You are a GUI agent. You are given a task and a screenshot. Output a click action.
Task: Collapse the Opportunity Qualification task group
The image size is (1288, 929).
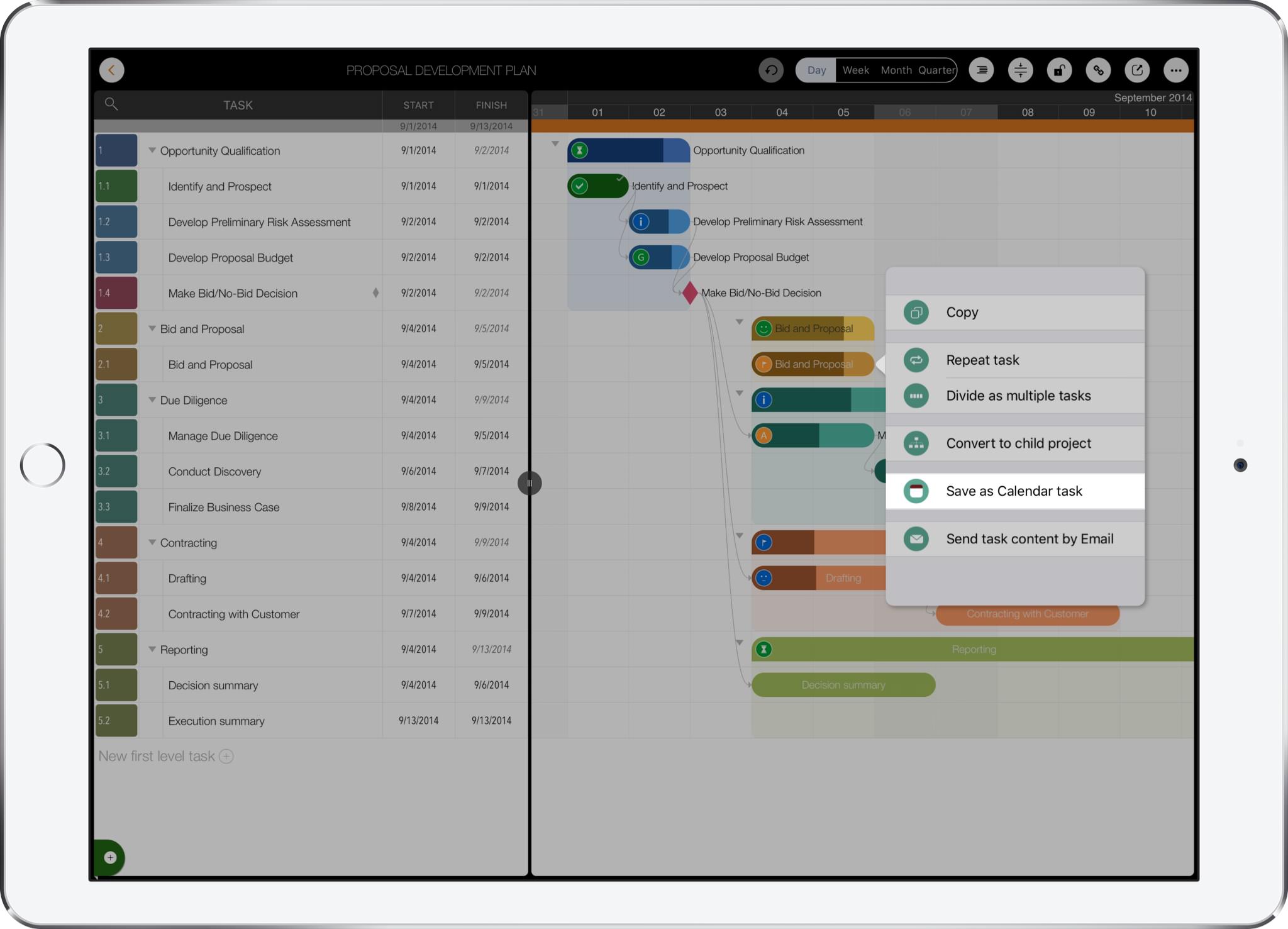pos(152,150)
